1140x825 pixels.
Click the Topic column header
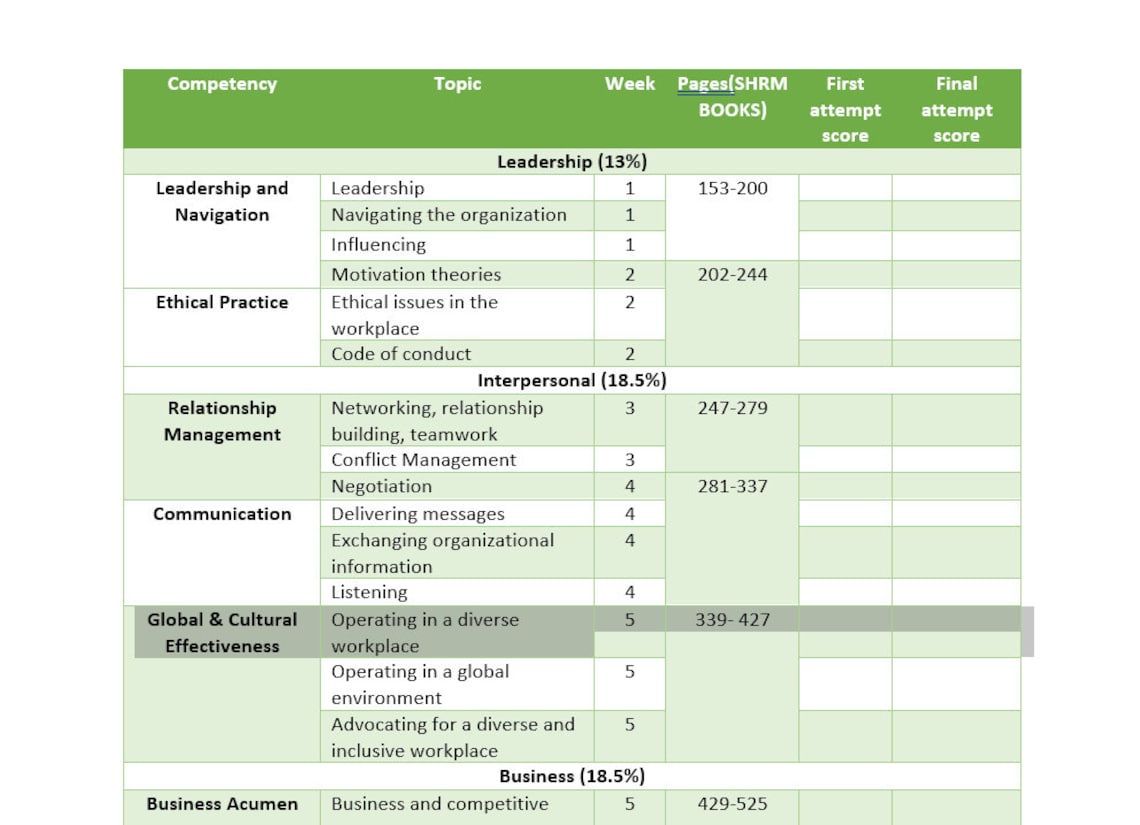pos(457,84)
